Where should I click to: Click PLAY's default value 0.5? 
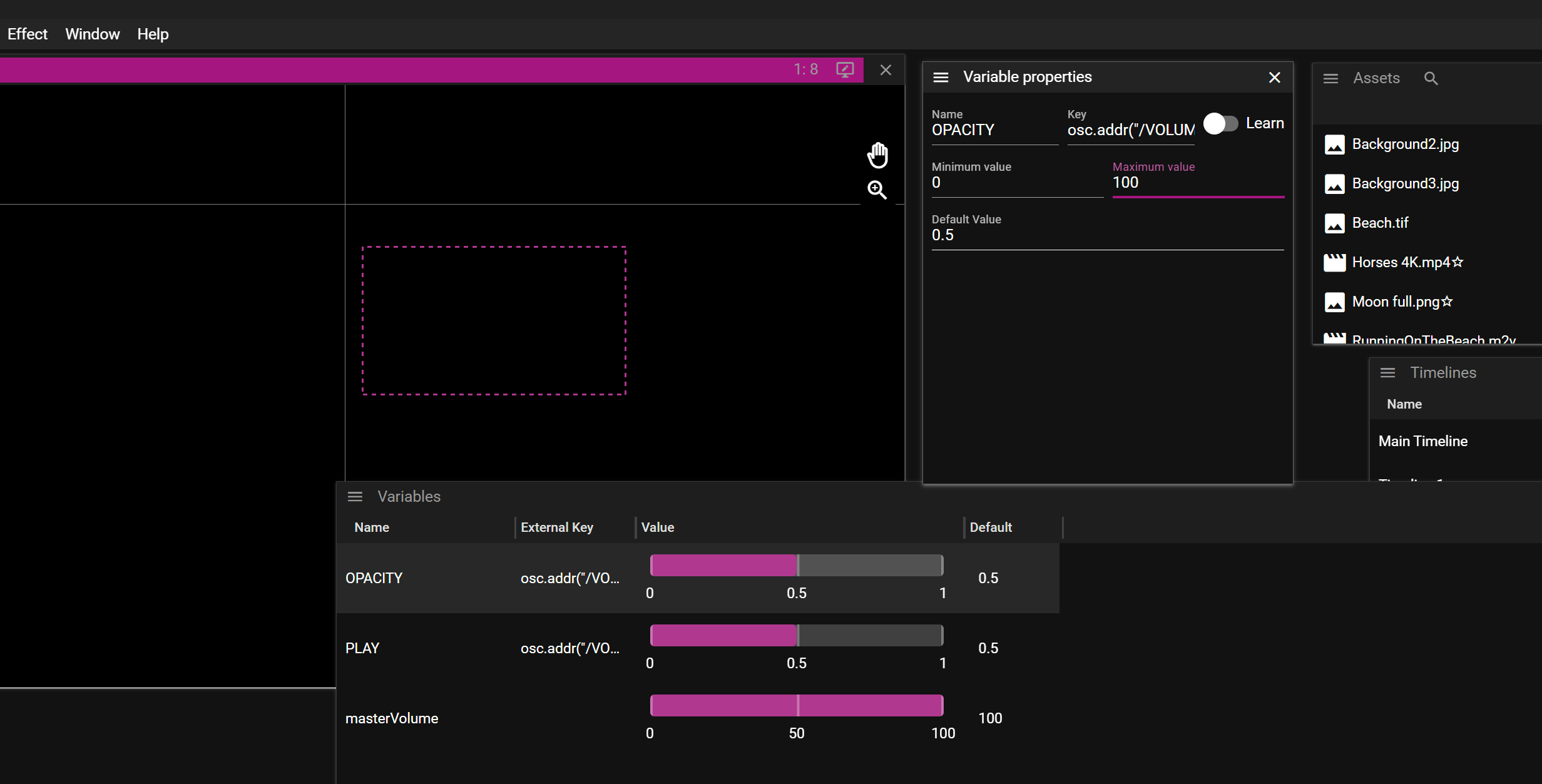tap(988, 648)
